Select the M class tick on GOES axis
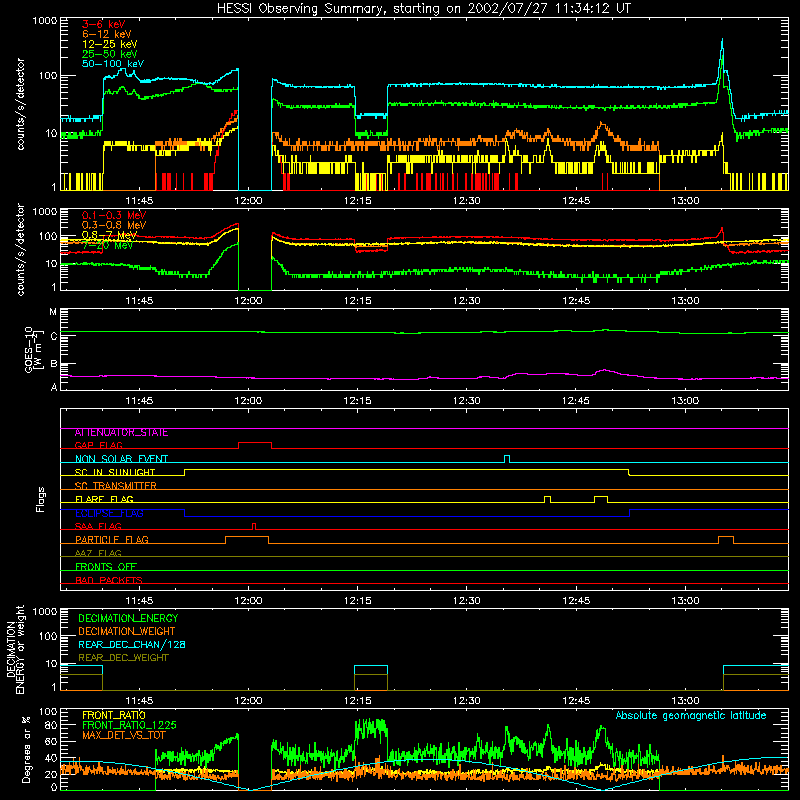The width and height of the screenshot is (800, 800). [x=53, y=312]
